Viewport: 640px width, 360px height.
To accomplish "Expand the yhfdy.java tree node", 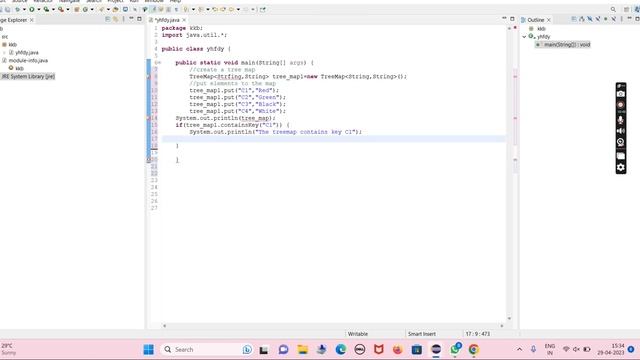I will point(4,53).
